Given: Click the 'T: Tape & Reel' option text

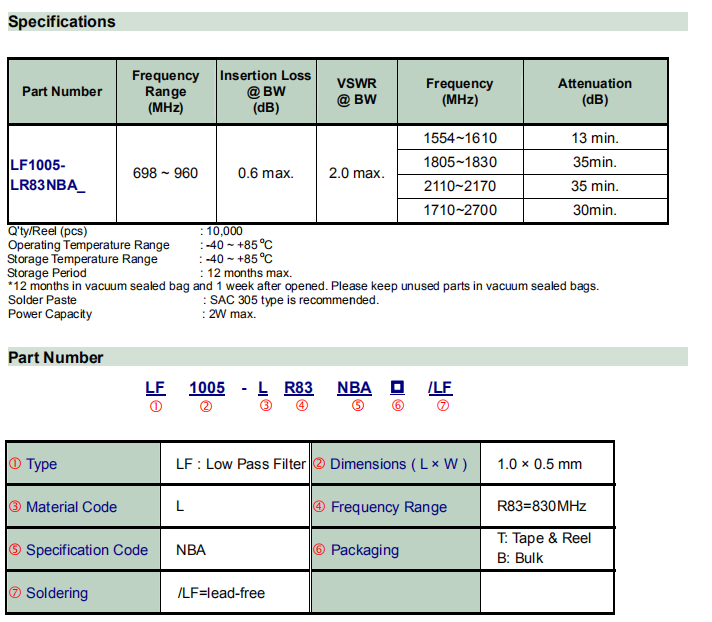Looking at the screenshot, I should click(x=544, y=538).
